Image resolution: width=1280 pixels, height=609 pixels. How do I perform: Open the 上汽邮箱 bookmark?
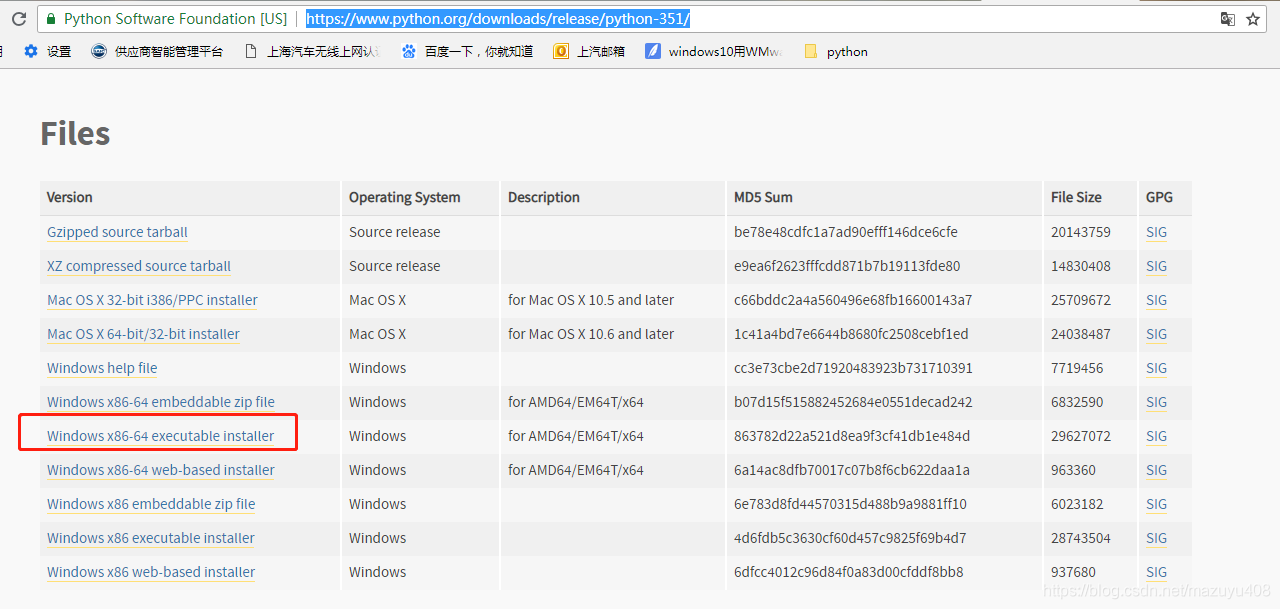[x=589, y=51]
